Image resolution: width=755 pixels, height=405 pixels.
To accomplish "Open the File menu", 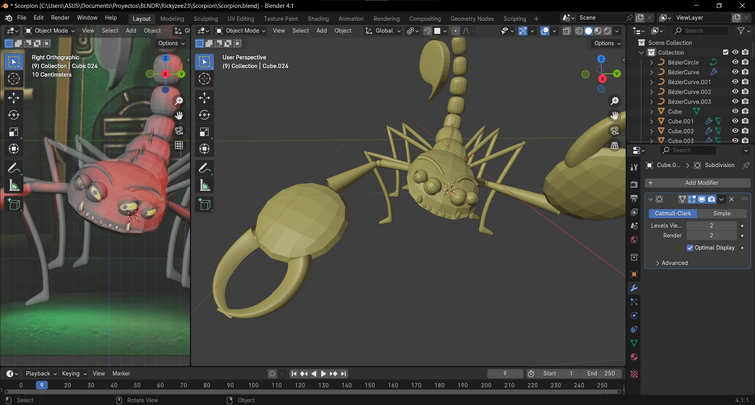I will click(x=22, y=18).
